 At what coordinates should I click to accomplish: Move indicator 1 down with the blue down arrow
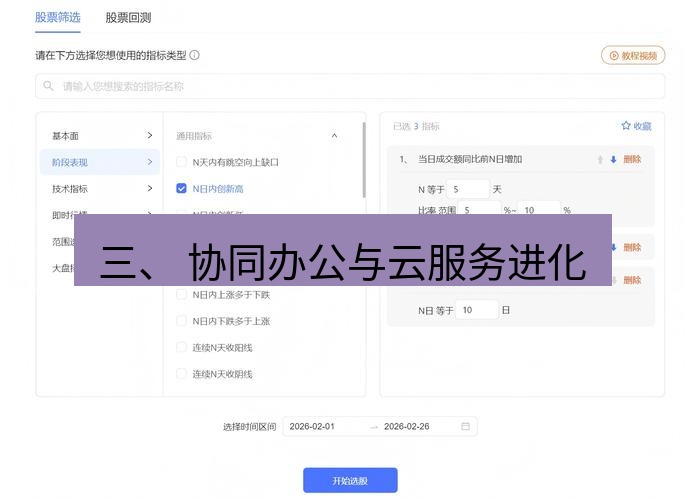613,159
